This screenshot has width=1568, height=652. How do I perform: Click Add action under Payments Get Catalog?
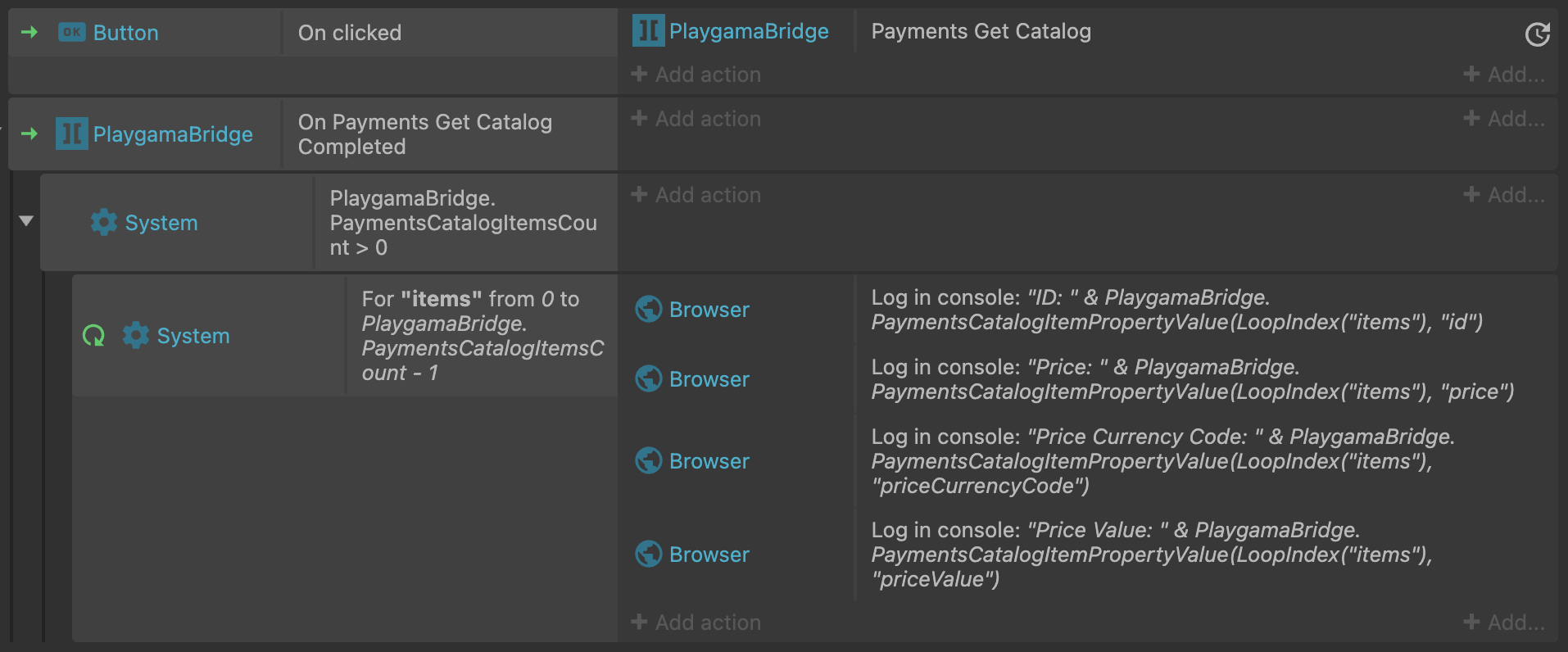pos(696,75)
